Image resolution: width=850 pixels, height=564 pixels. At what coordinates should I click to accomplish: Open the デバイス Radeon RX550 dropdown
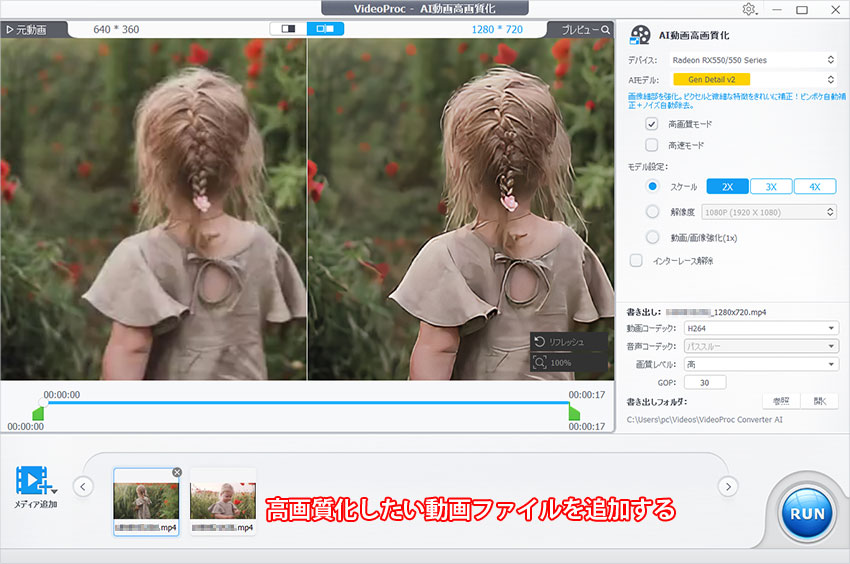coord(752,60)
